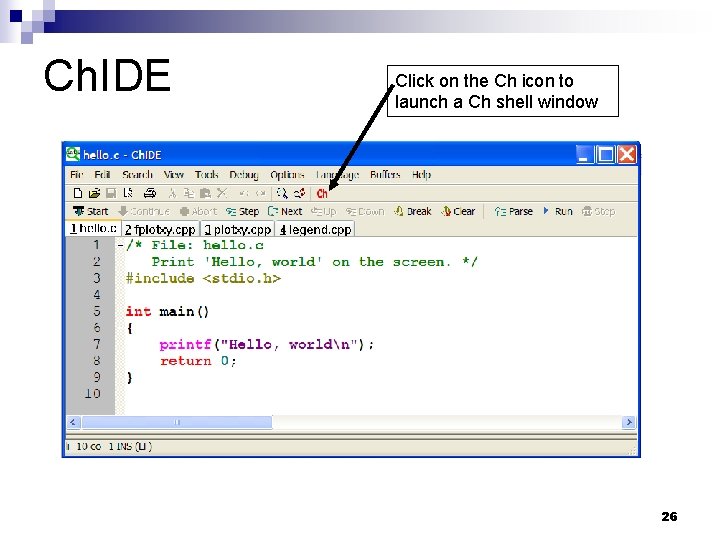Create a new file with the blank page icon
The image size is (720, 540).
[78, 193]
